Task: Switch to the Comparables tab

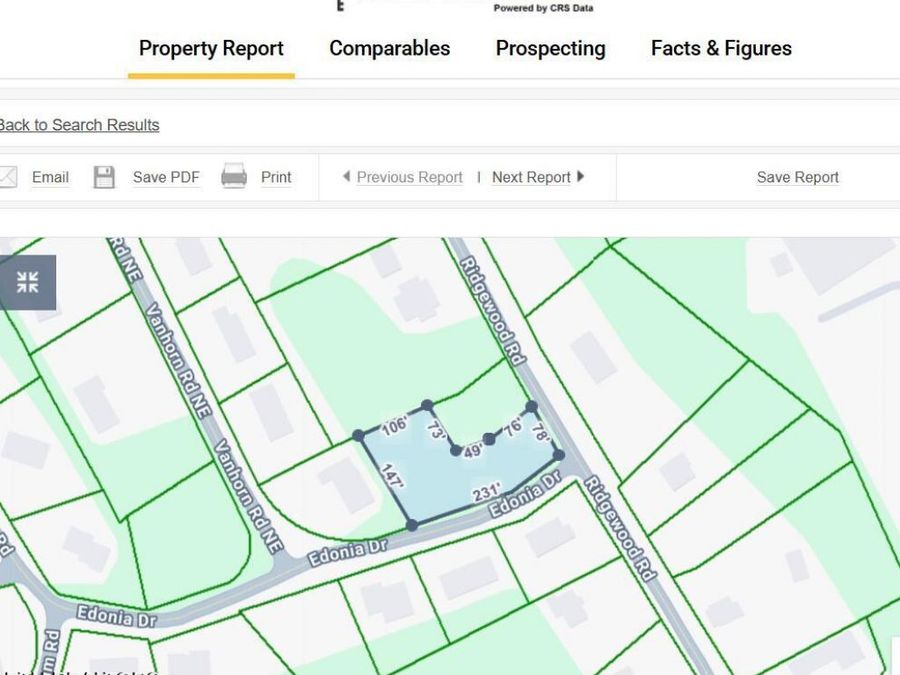Action: [x=390, y=48]
